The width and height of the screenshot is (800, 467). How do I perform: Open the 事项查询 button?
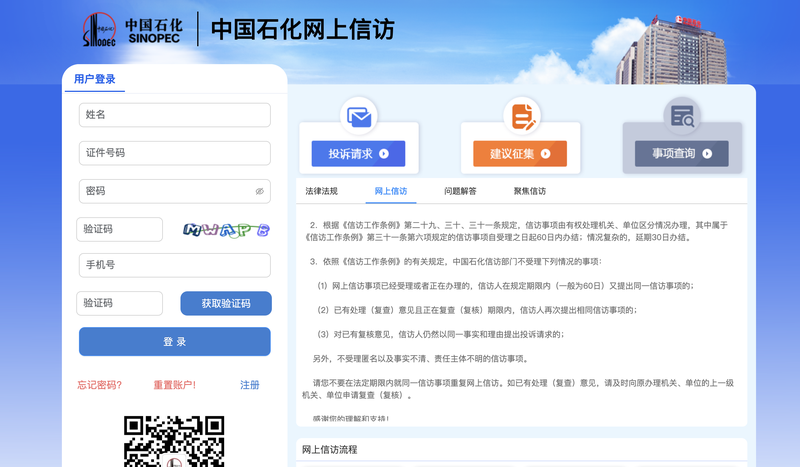click(x=682, y=154)
